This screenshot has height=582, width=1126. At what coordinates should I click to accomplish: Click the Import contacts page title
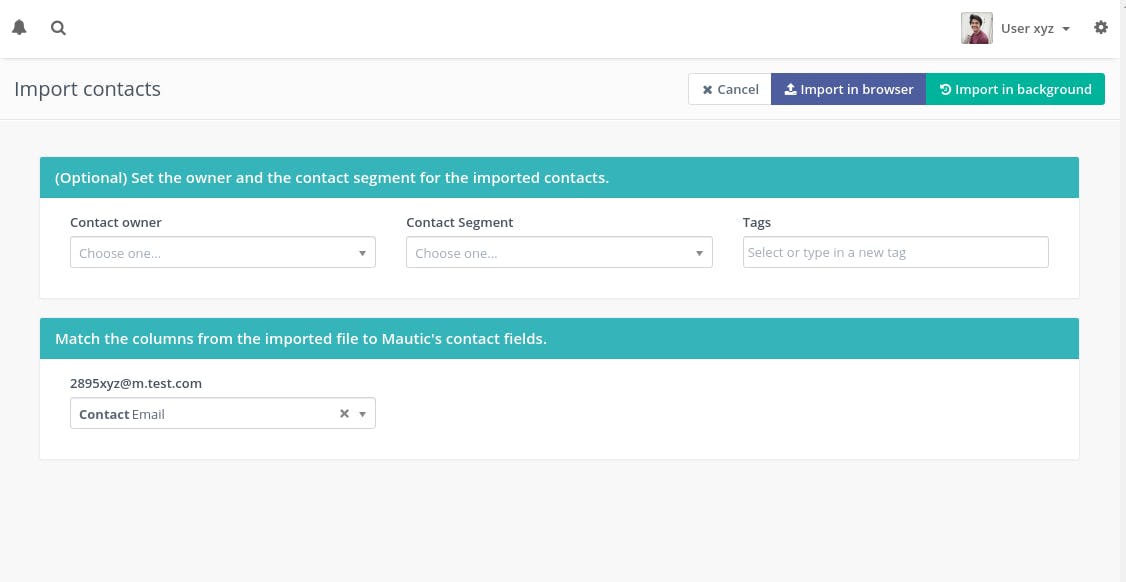[x=88, y=89]
